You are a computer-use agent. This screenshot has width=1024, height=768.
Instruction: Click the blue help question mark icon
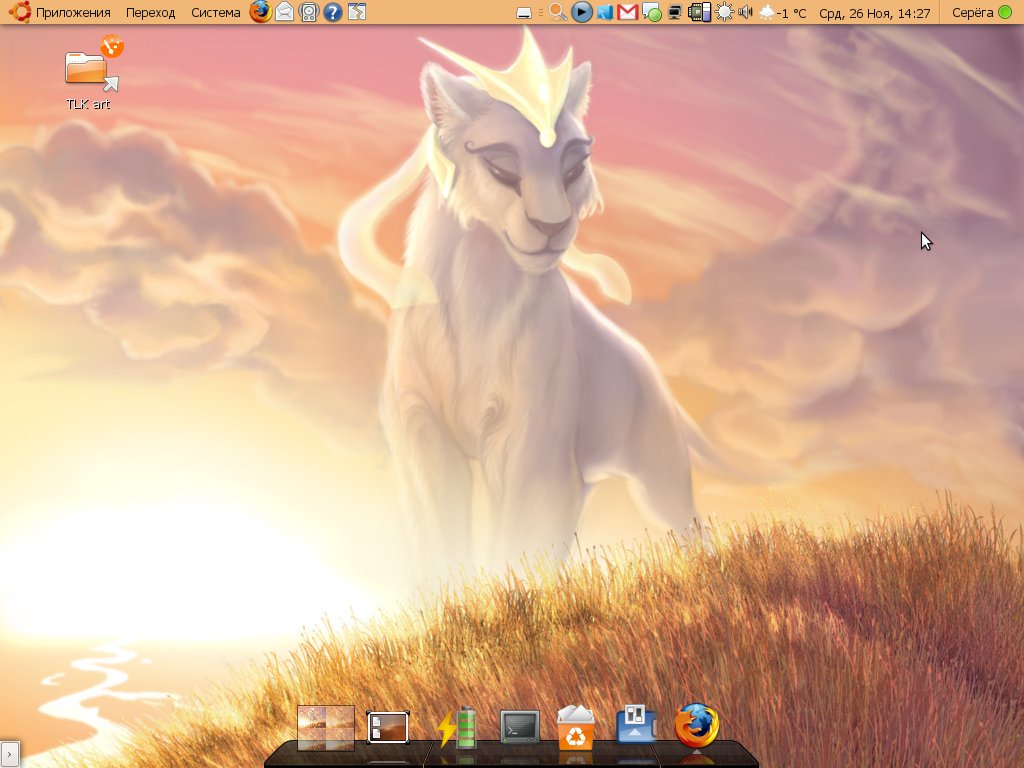[x=333, y=12]
